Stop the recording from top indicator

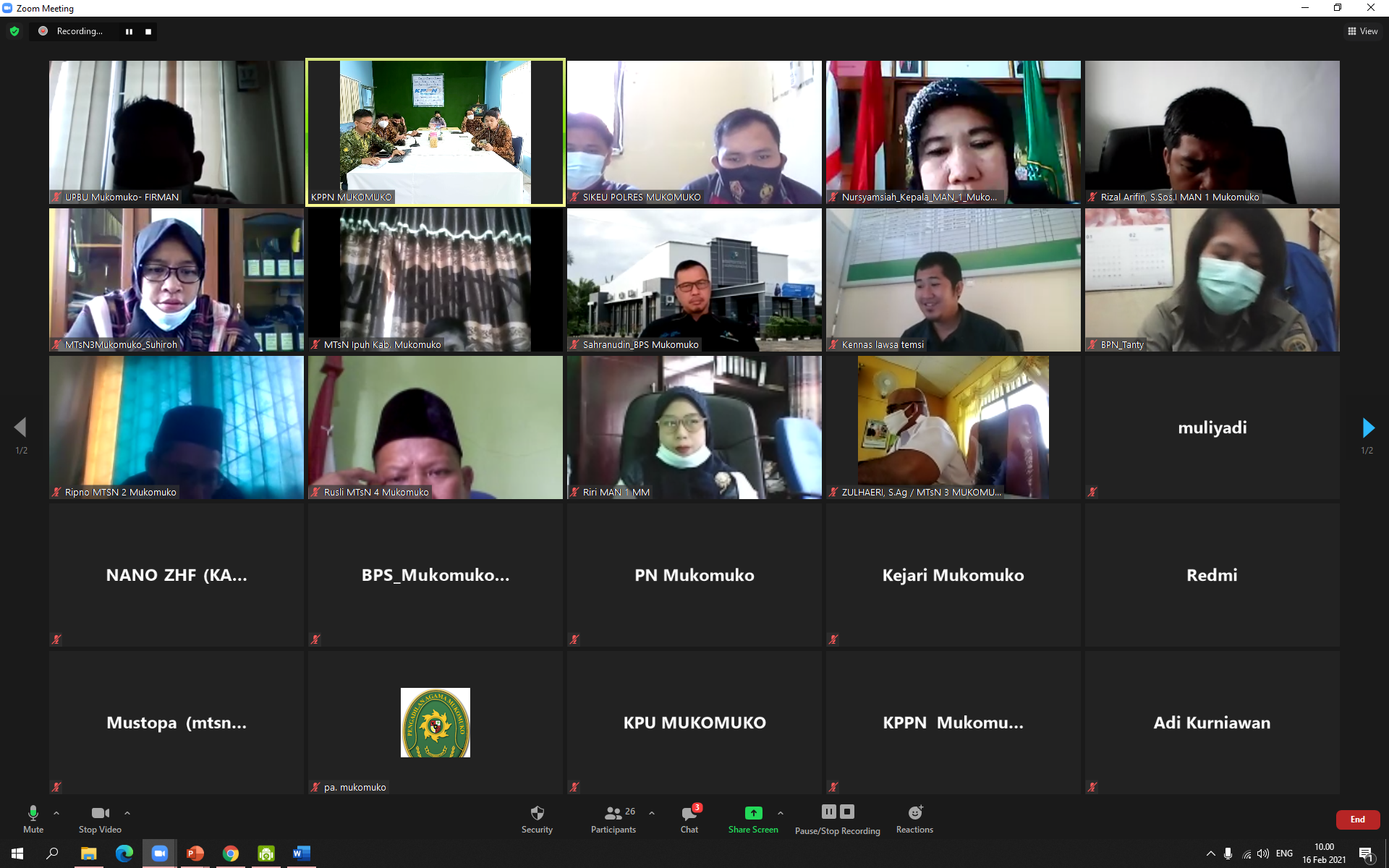click(148, 32)
